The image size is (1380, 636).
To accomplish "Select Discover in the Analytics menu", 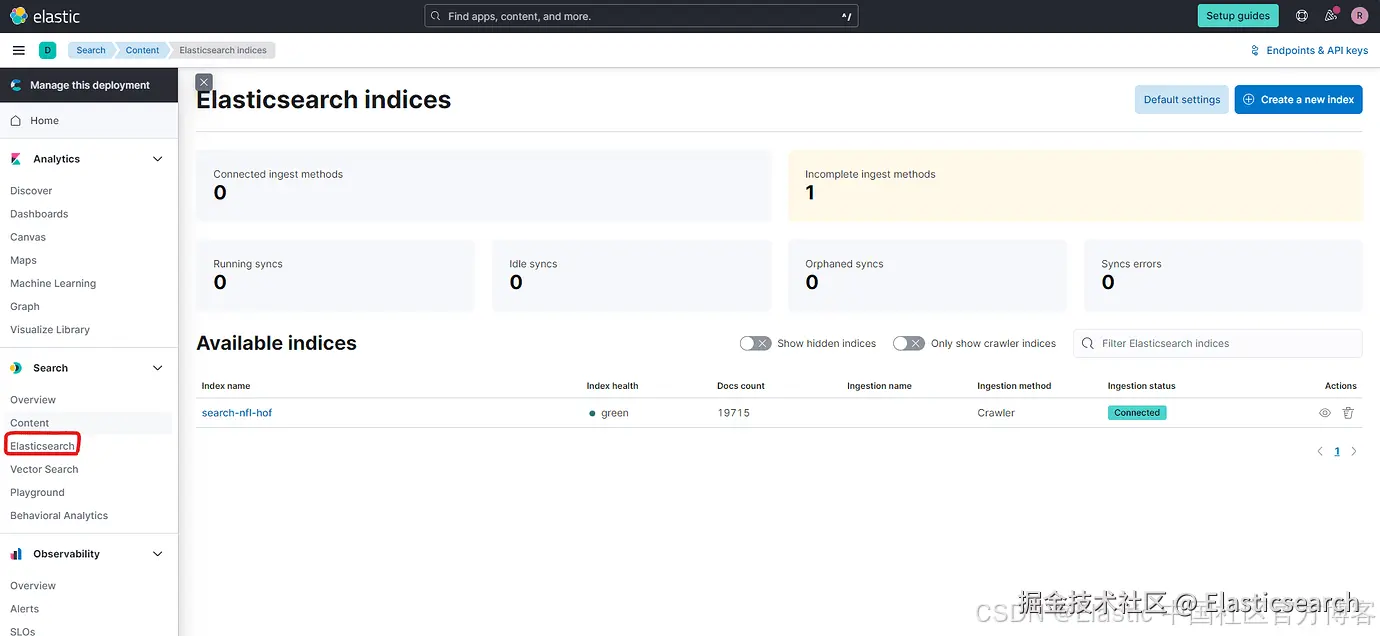I will [x=31, y=191].
